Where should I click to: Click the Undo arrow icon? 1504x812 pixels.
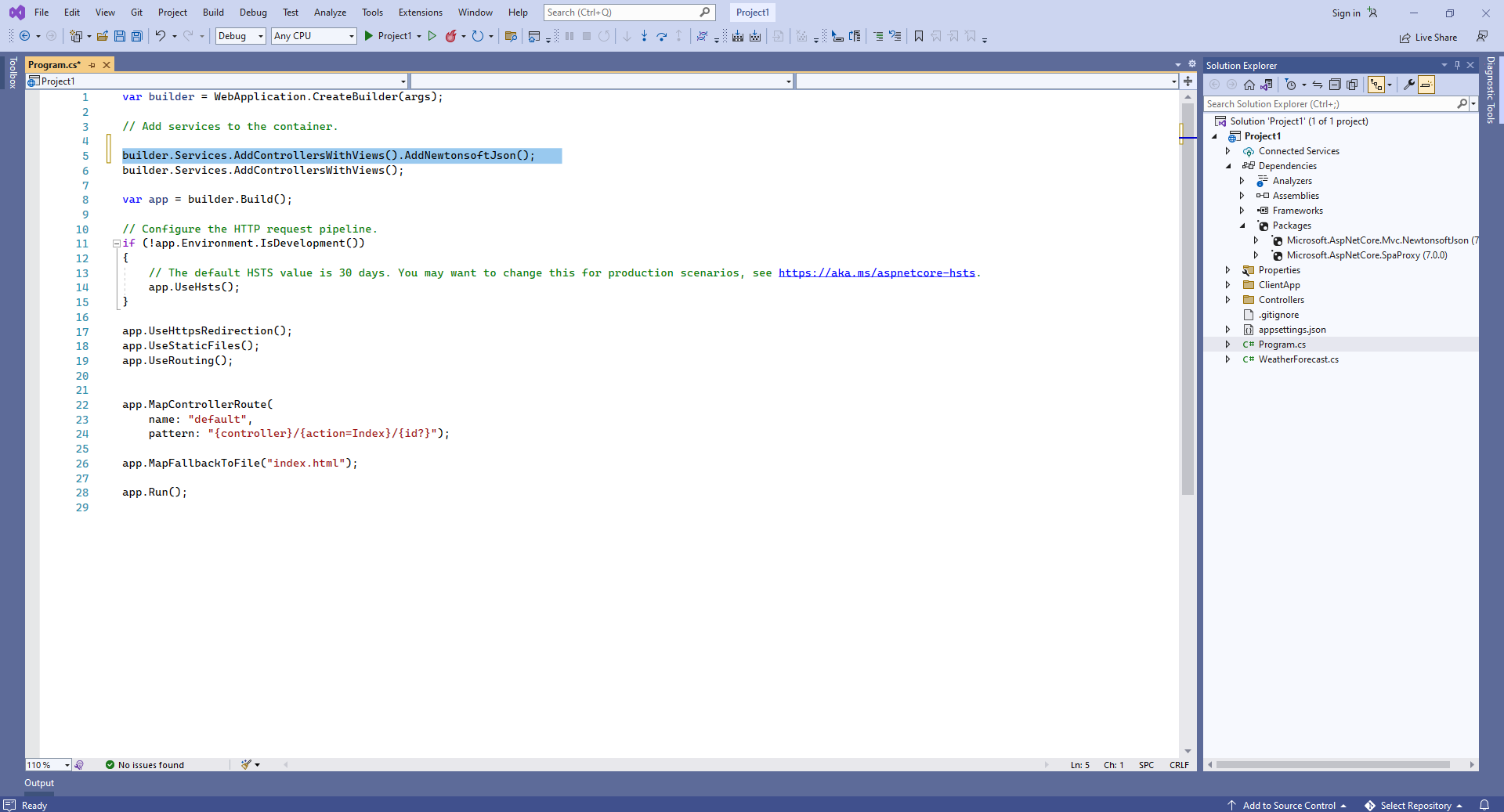coord(160,36)
